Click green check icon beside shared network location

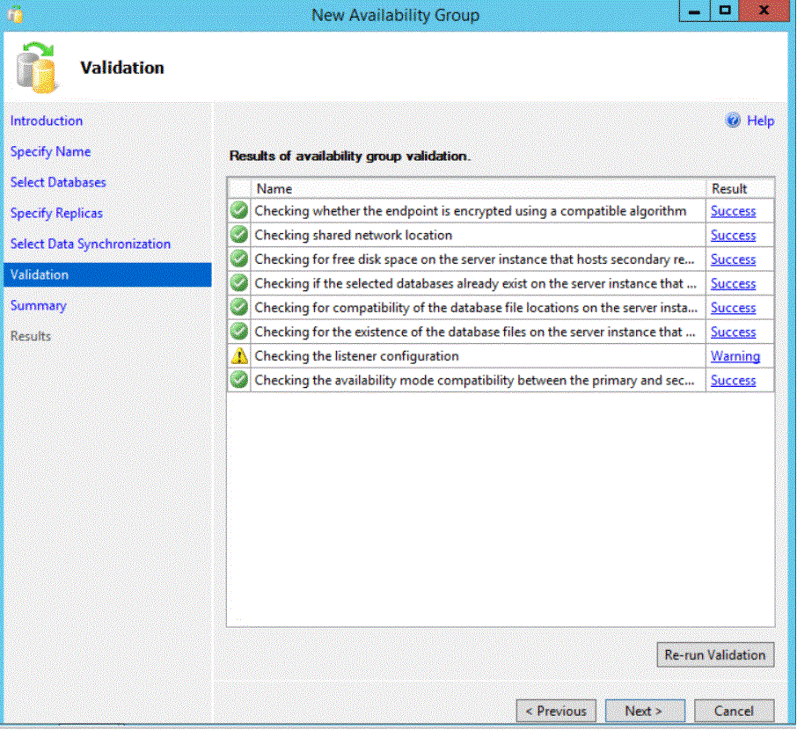[x=239, y=235]
